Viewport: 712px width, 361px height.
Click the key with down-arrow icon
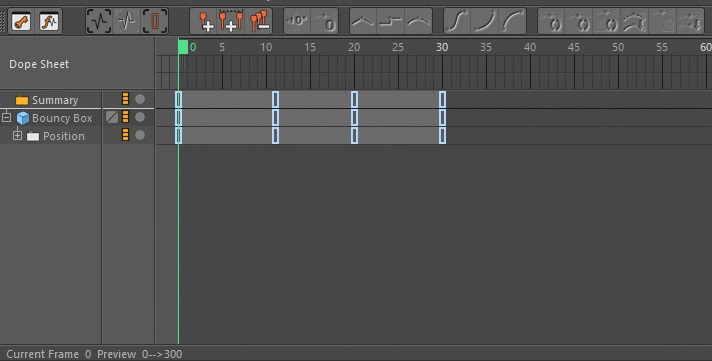pyautogui.click(x=691, y=21)
